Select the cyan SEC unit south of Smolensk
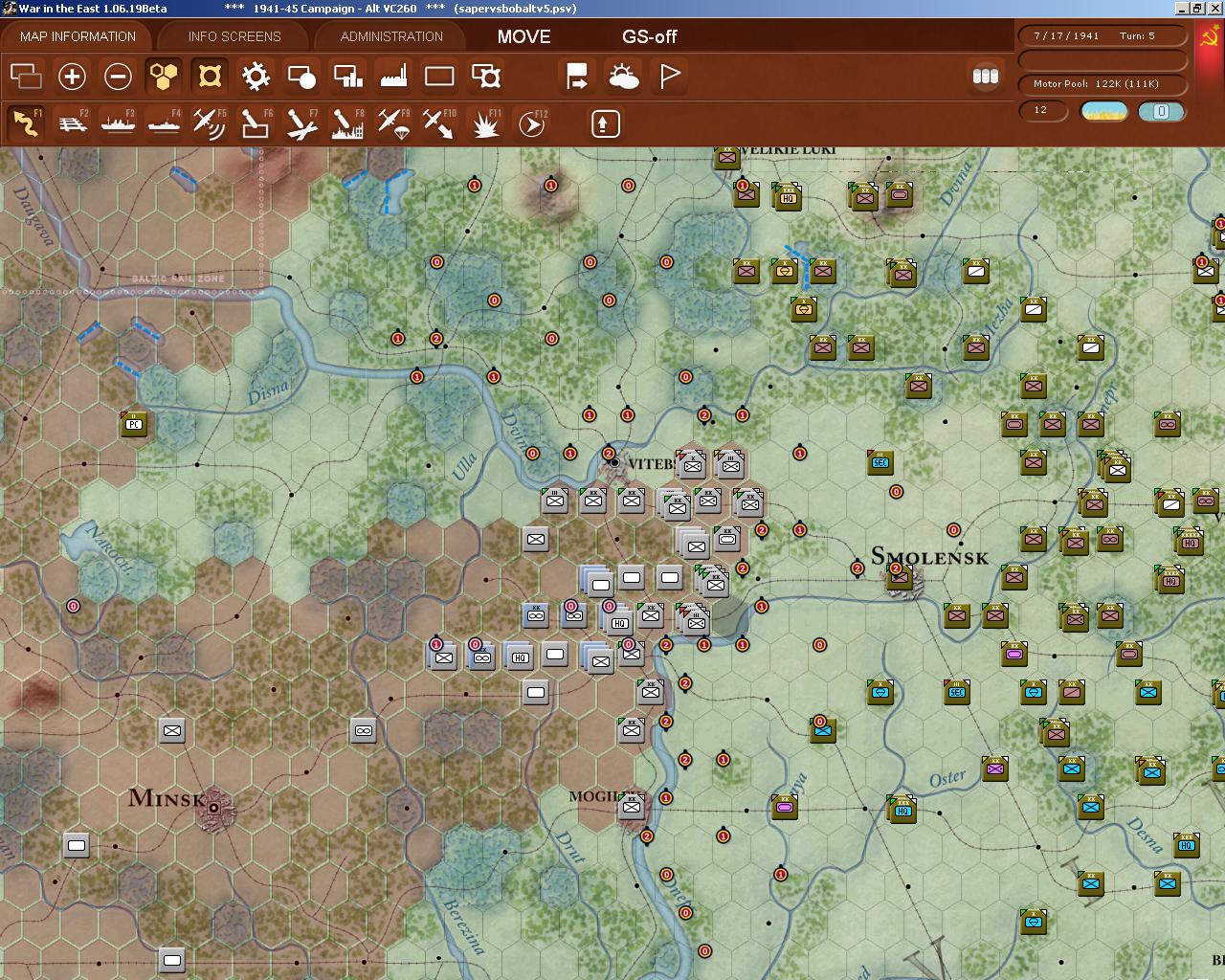This screenshot has height=980, width=1225. (957, 692)
